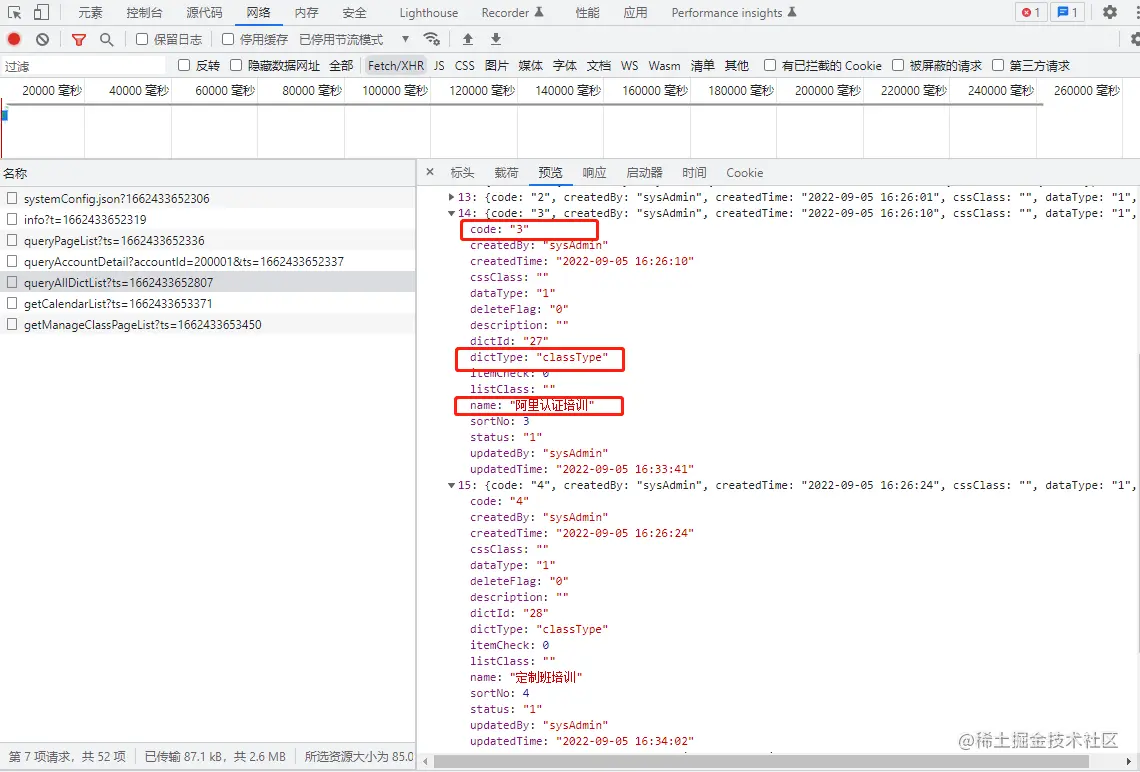Check 被屏蔽的请求 option
The width and height of the screenshot is (1140, 772).
tap(898, 65)
